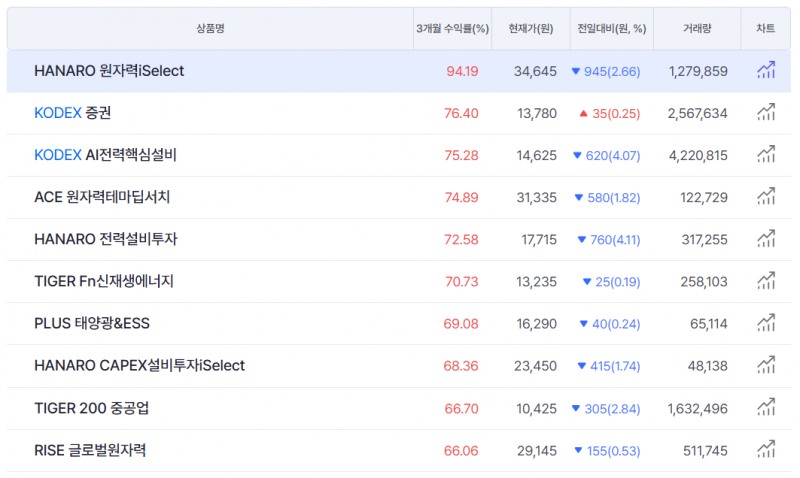Select the 94.19 return value
Screen dimensions: 800x478
point(462,71)
